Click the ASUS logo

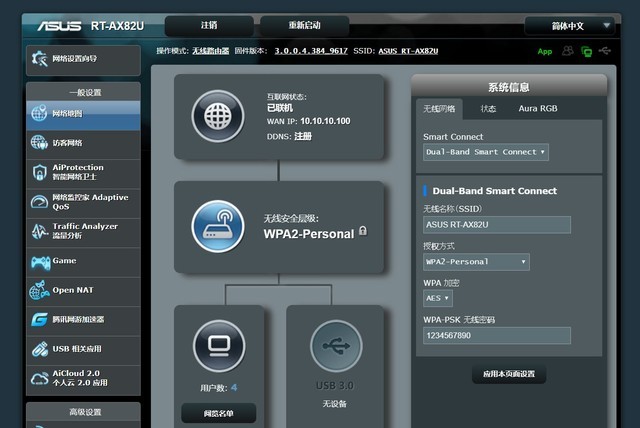coord(59,26)
